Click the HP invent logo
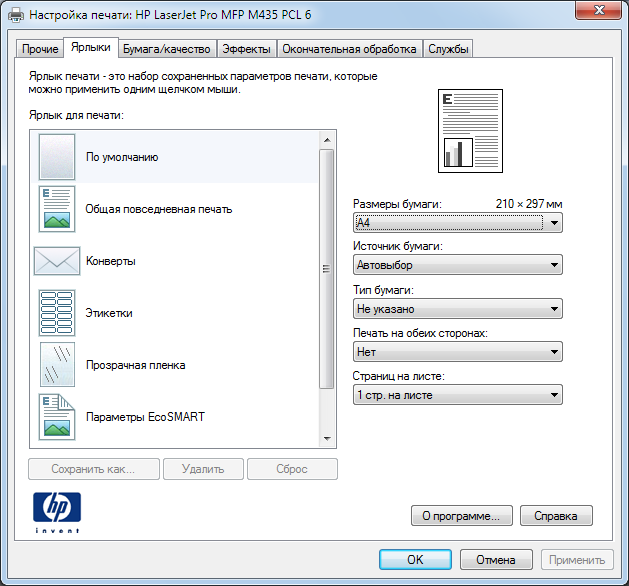 coord(57,512)
